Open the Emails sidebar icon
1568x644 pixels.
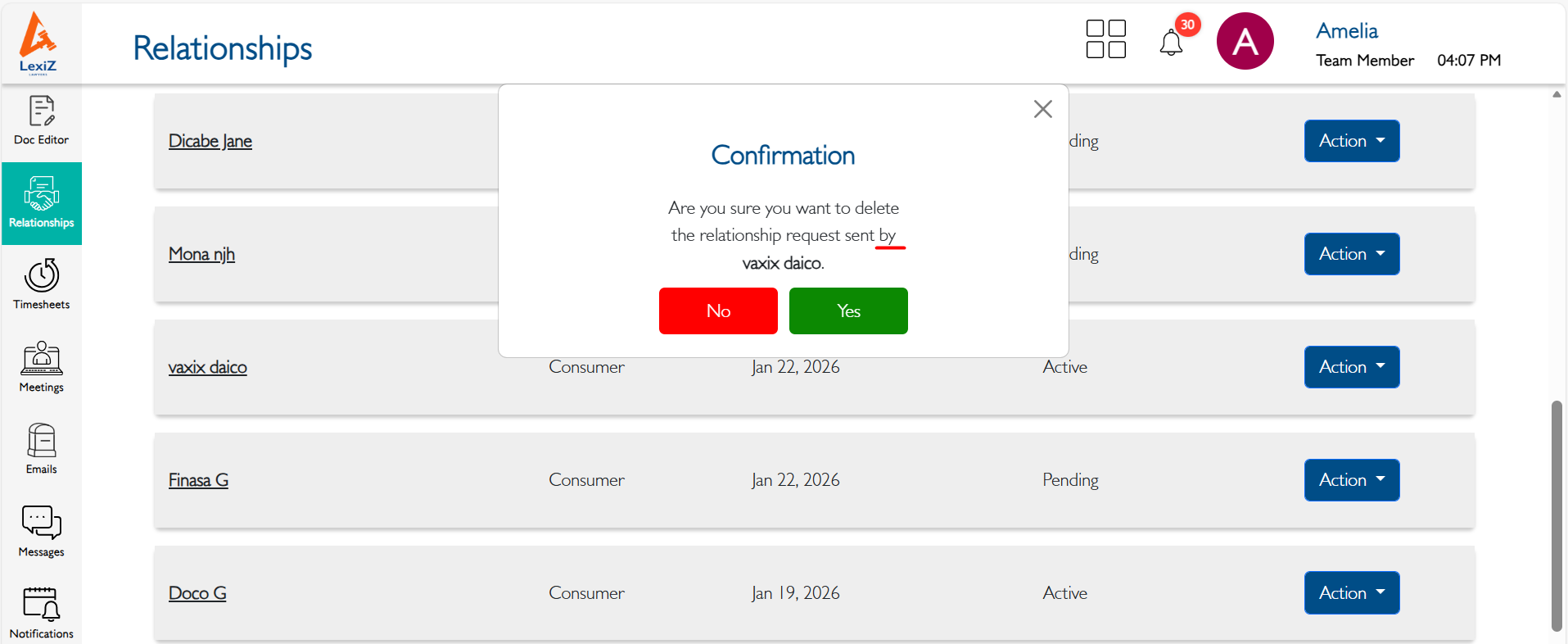(41, 449)
